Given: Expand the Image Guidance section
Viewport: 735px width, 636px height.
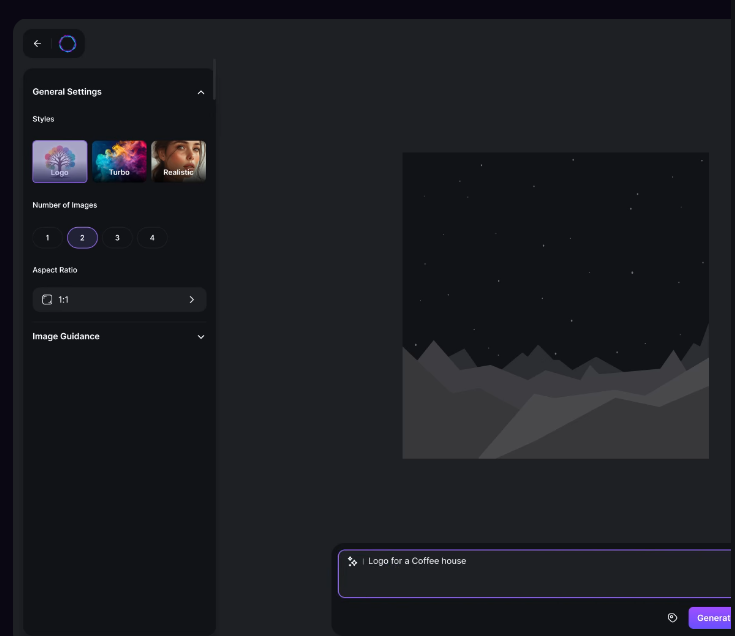Looking at the screenshot, I should tap(201, 337).
